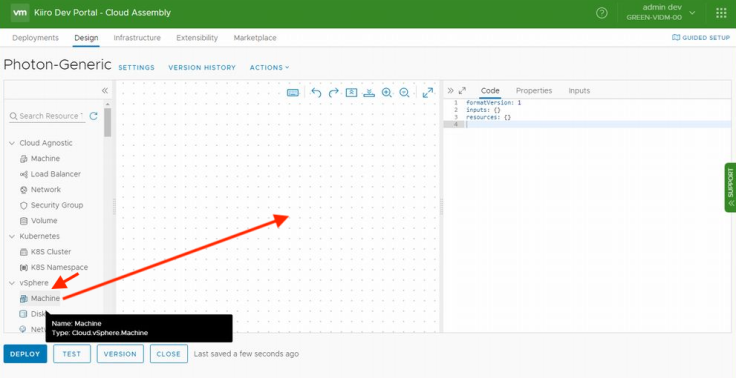736x378 pixels.
Task: Open the Guided Setup link
Action: click(701, 38)
